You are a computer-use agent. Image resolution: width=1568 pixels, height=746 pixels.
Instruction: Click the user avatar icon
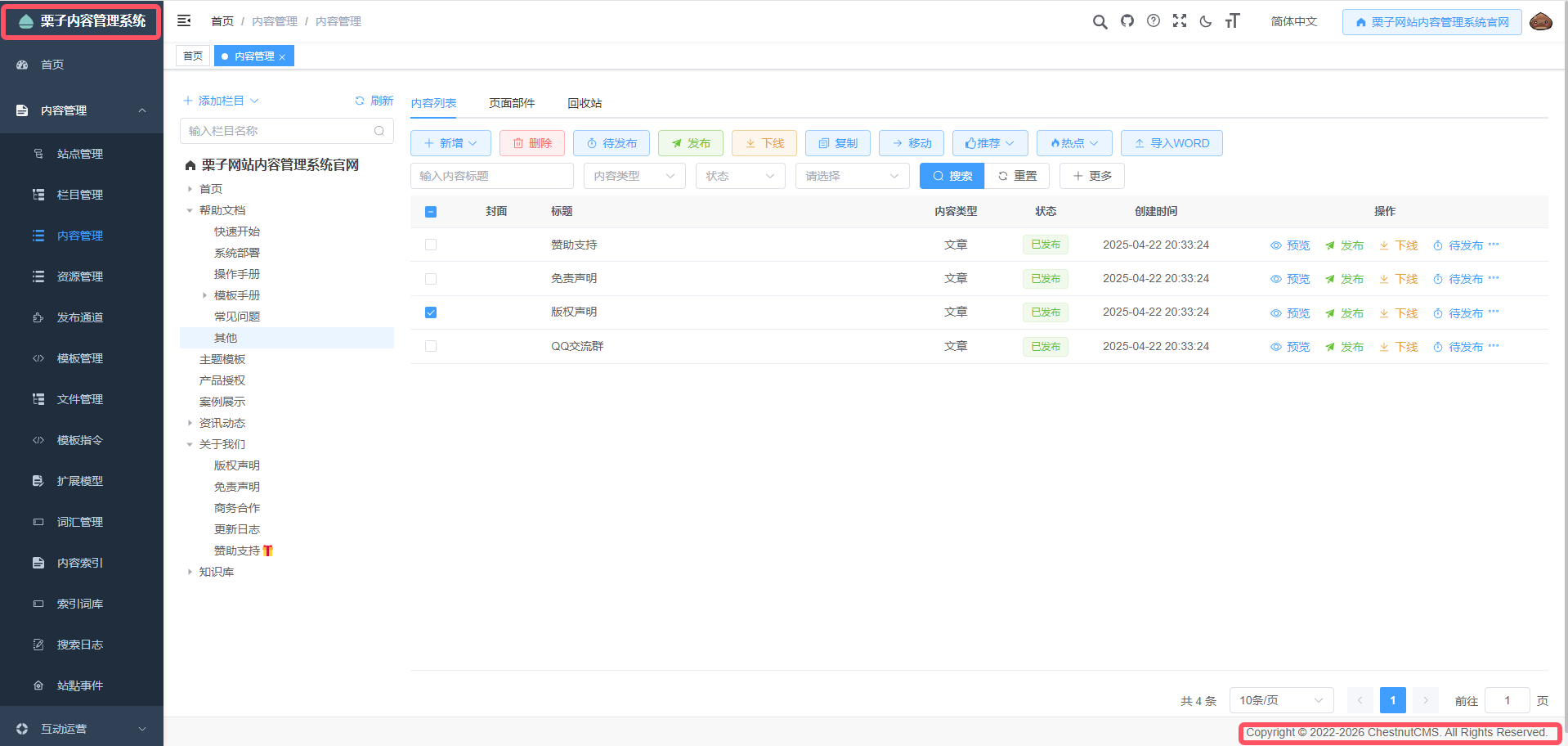pyautogui.click(x=1540, y=22)
